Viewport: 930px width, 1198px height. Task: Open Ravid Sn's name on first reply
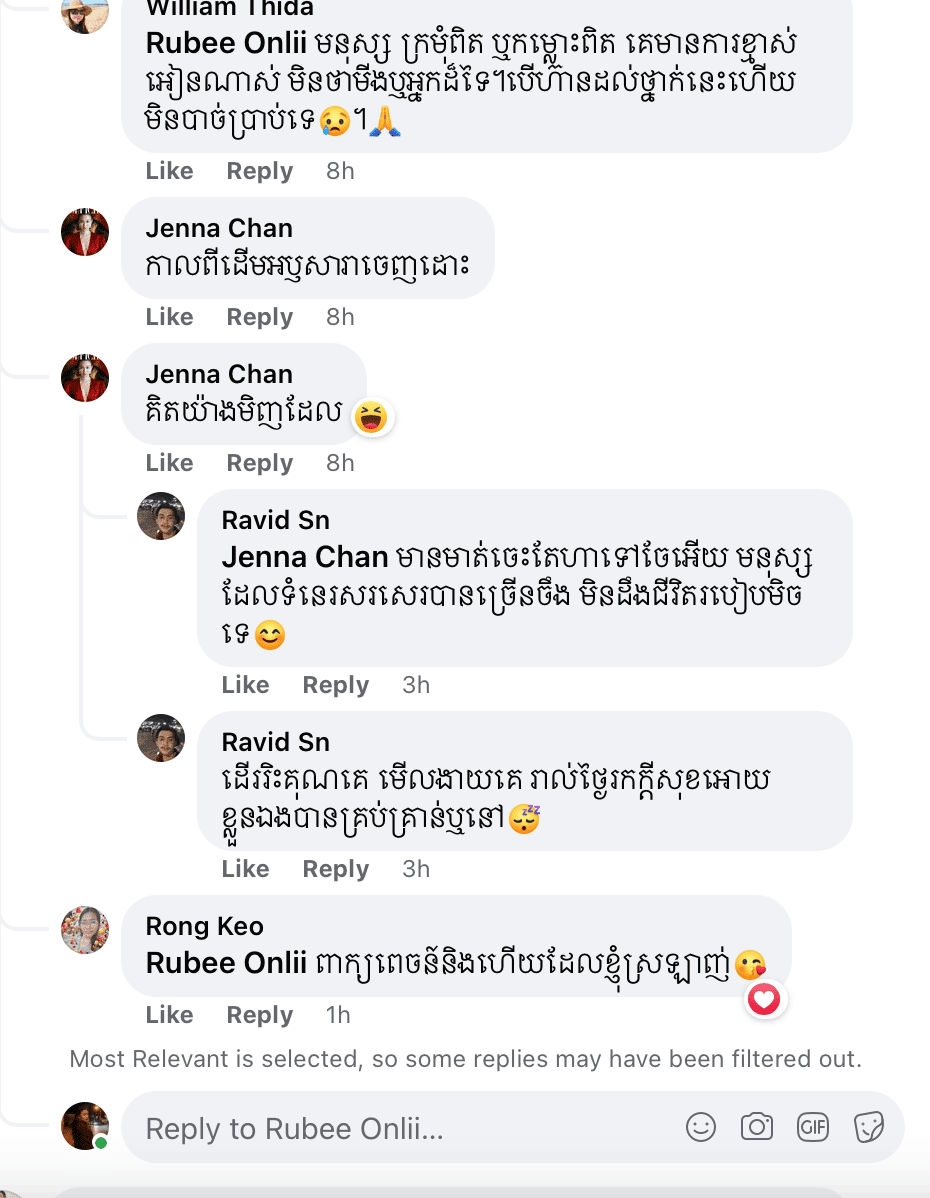[x=275, y=520]
